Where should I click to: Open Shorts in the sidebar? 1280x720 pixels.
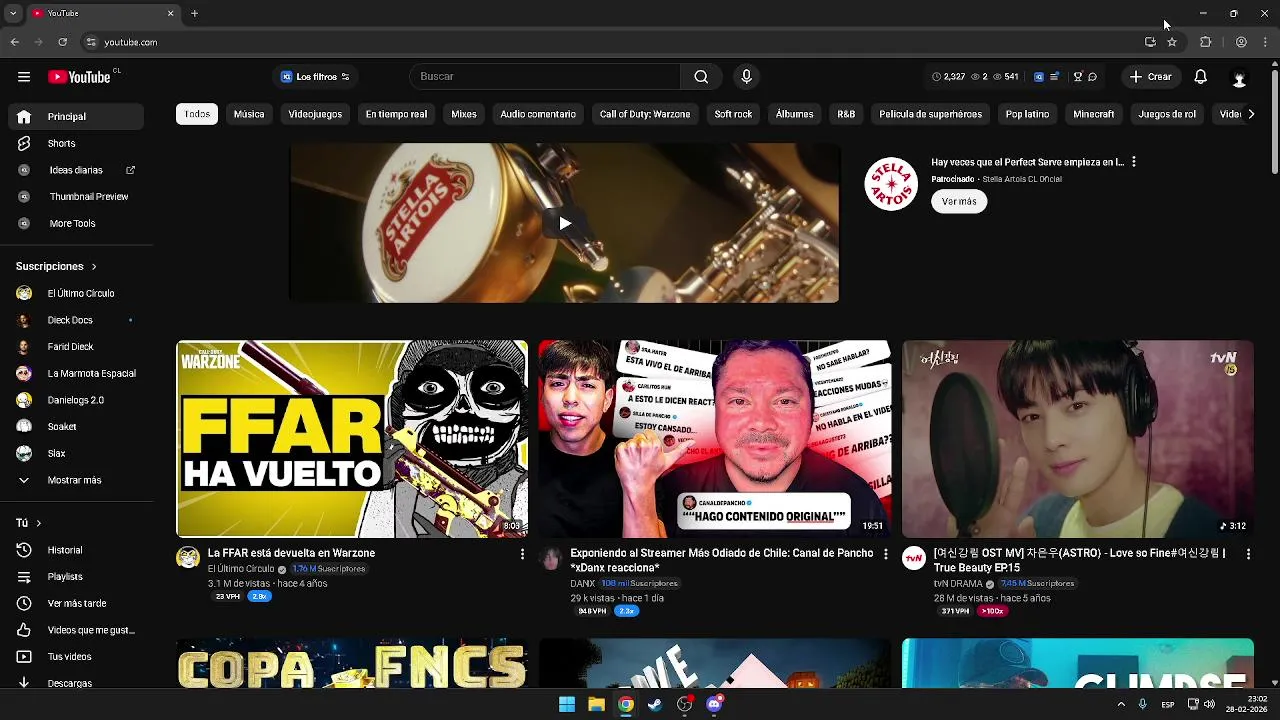pyautogui.click(x=75, y=143)
